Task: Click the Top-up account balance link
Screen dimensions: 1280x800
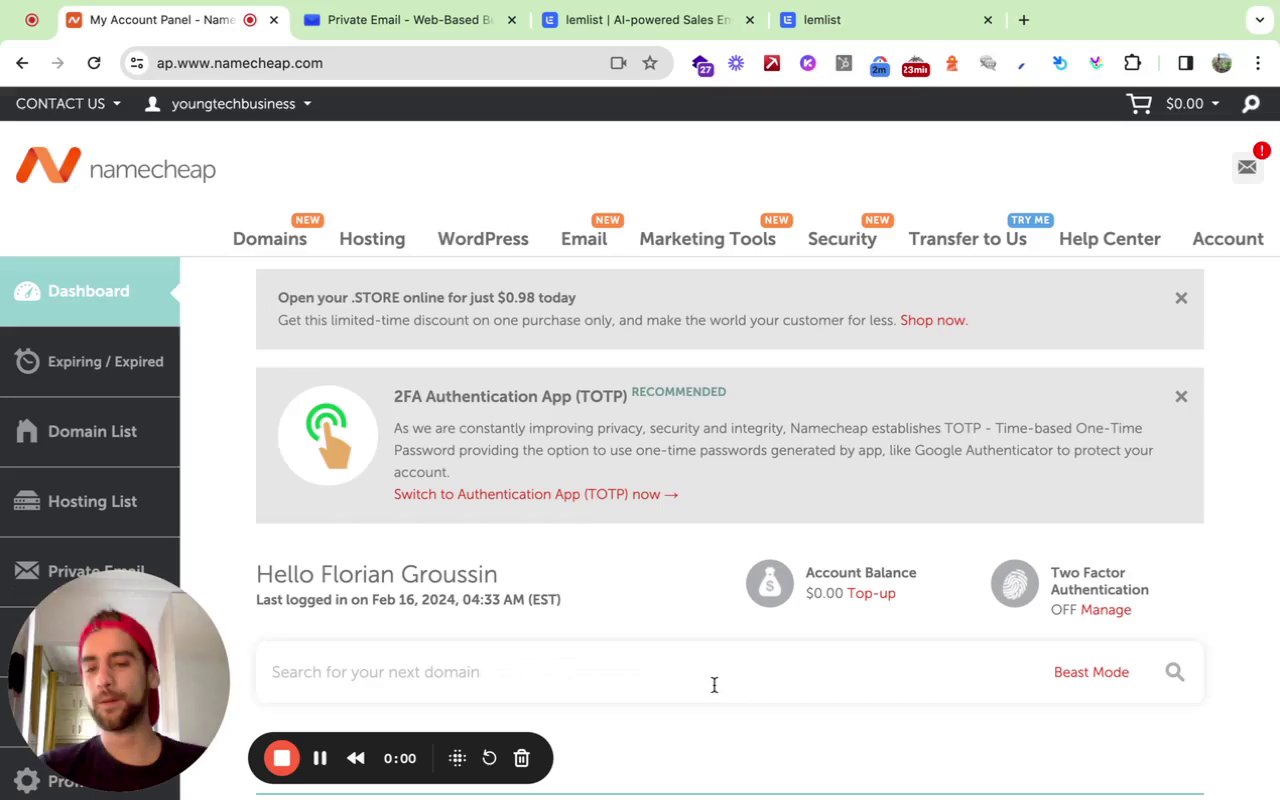Action: 871,593
